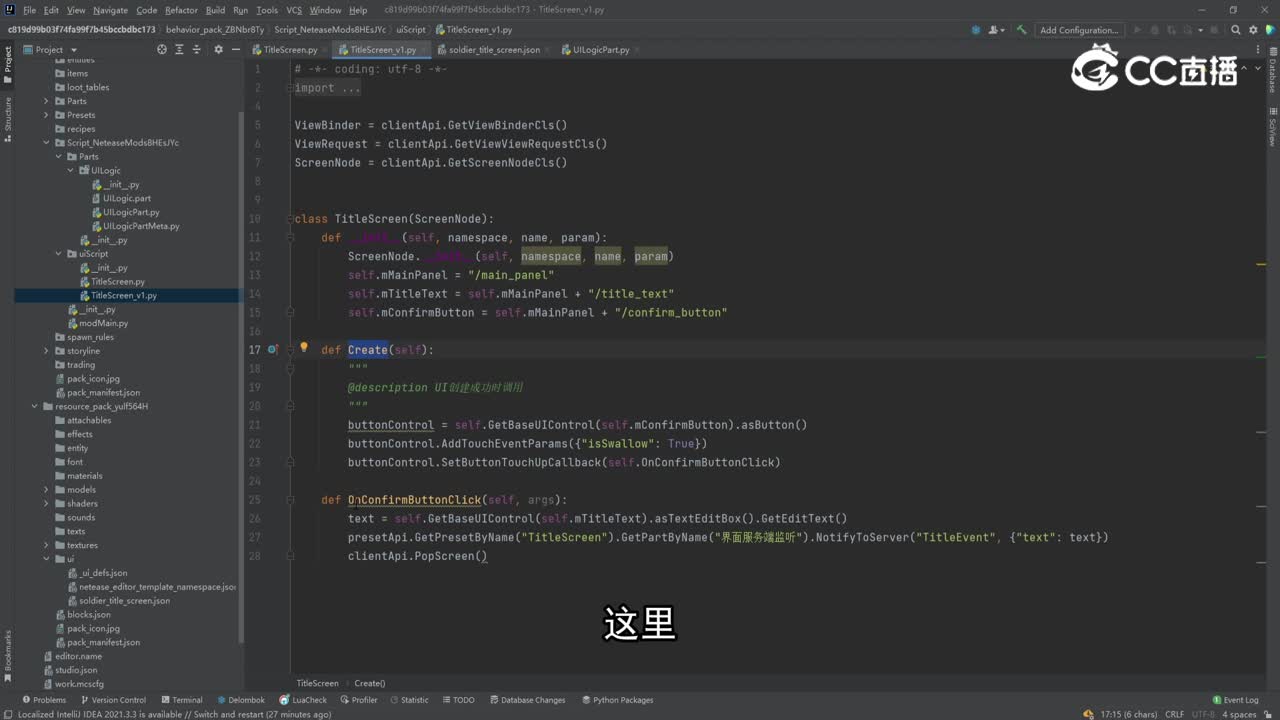Viewport: 1280px width, 720px height.
Task: Click Collapse All icon in Project panel
Action: [x=198, y=49]
